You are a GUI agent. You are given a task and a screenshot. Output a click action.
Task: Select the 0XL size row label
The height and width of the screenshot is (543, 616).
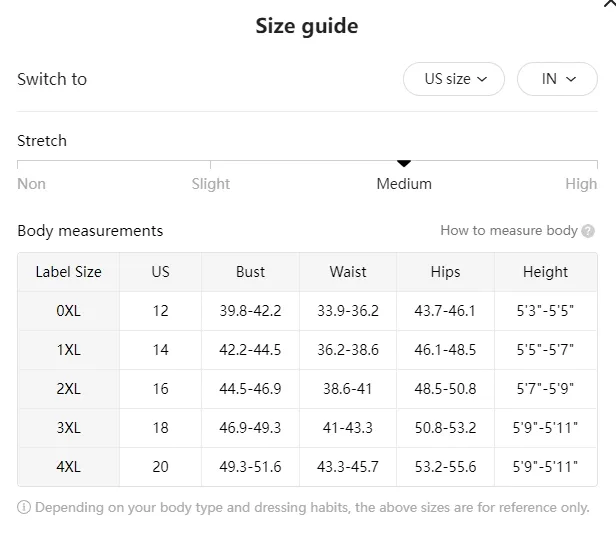coord(68,311)
